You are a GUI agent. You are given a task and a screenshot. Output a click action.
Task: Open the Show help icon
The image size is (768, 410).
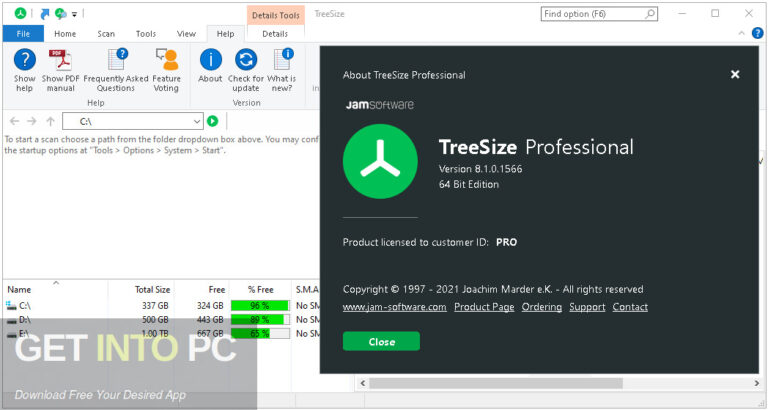pos(24,70)
